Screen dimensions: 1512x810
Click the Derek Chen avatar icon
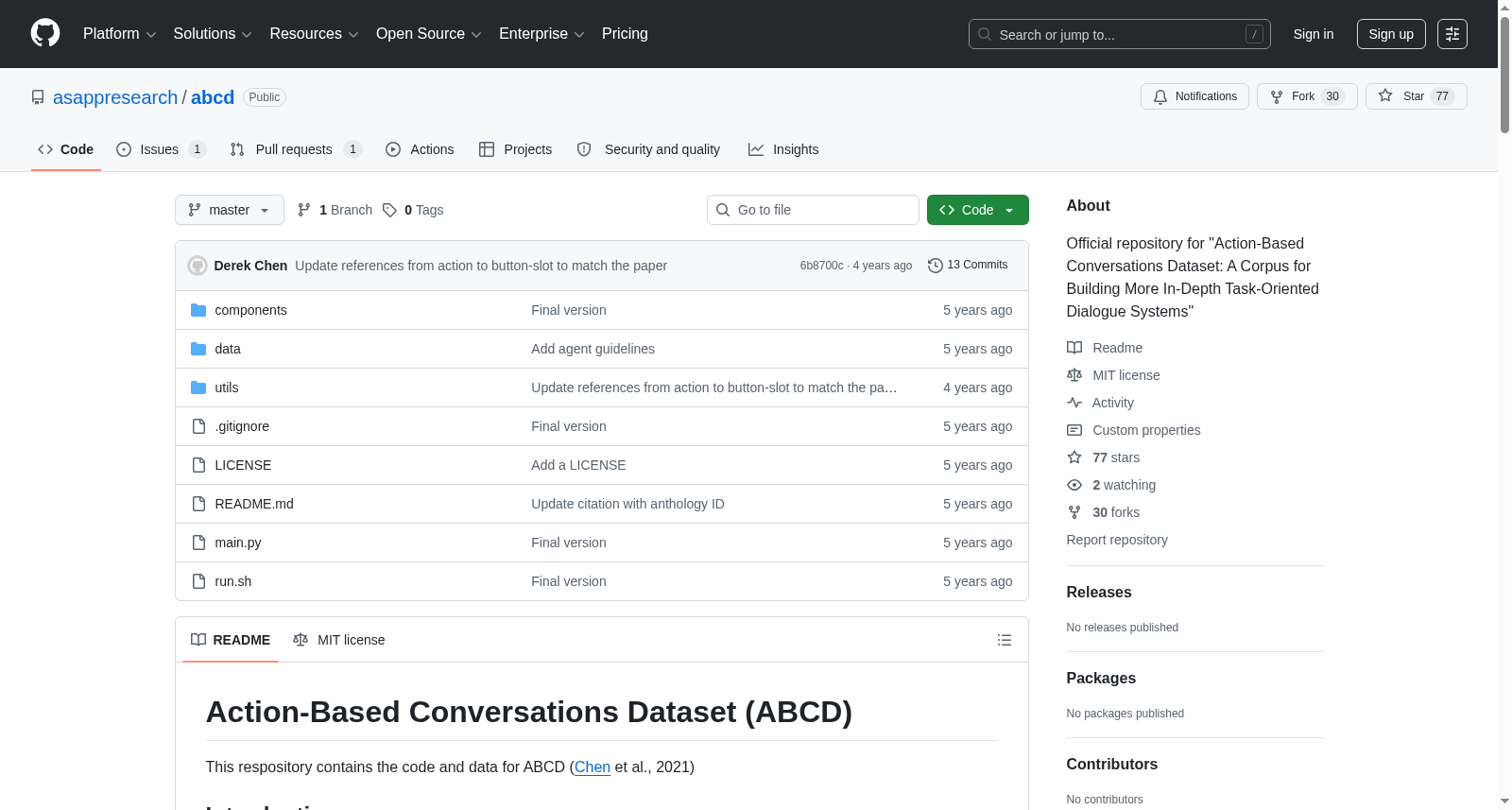[x=198, y=266]
